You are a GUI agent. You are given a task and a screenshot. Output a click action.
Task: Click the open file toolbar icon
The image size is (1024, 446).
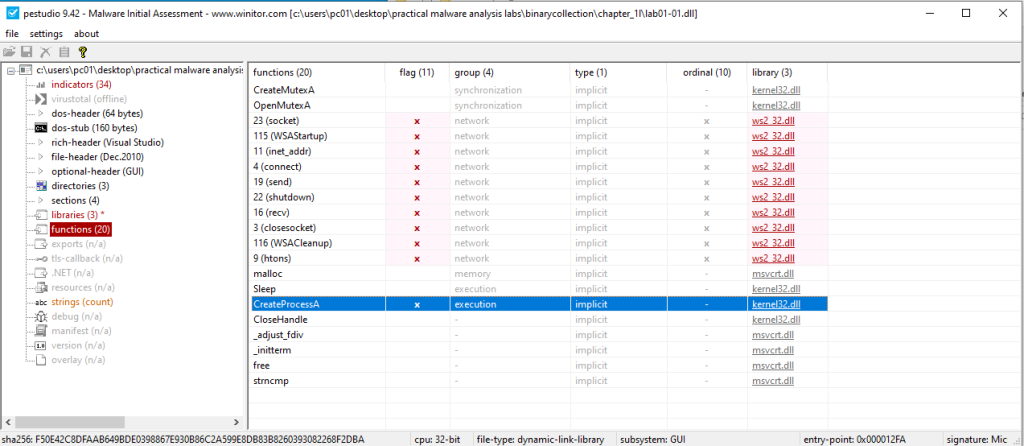click(x=8, y=52)
